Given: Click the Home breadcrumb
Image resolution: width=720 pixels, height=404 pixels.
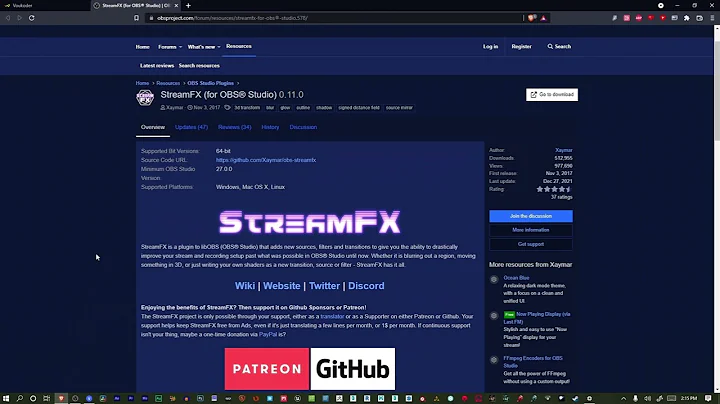Looking at the screenshot, I should click(x=142, y=83).
